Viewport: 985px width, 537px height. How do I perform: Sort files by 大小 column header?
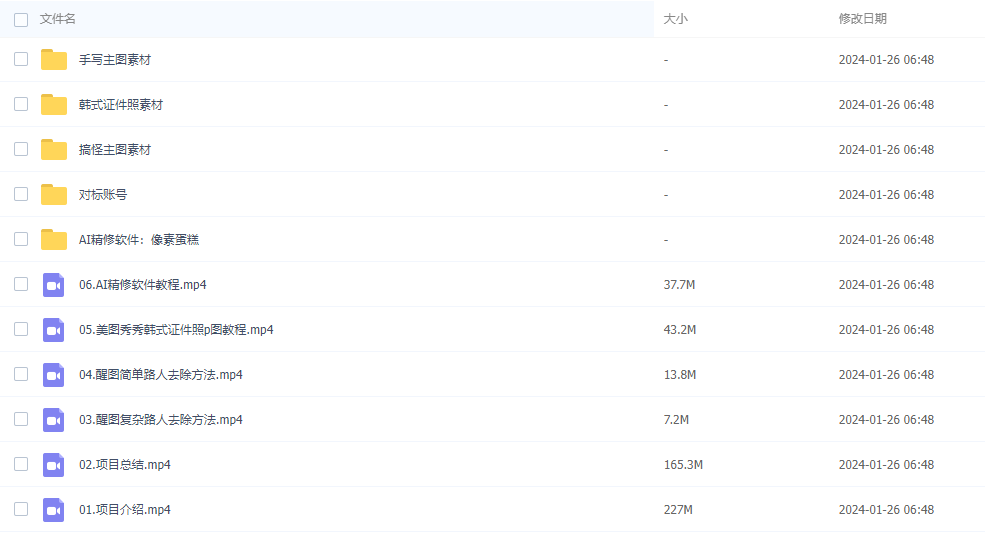coord(676,19)
